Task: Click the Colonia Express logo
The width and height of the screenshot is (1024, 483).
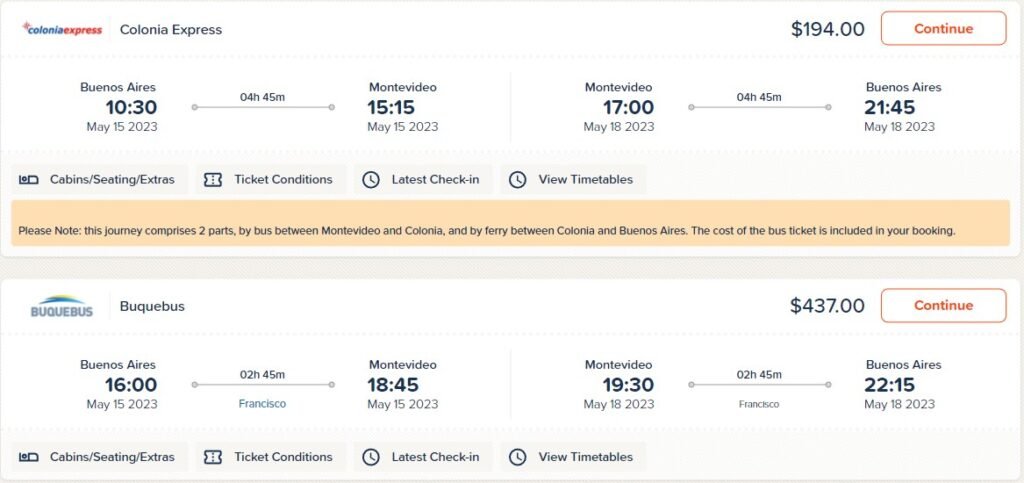Action: click(62, 29)
